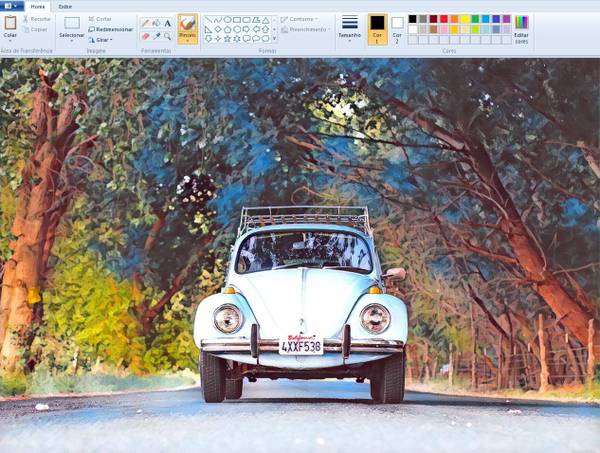Screen dimensions: 600x453
Task: Pick the triangle shape
Action: 266,20
